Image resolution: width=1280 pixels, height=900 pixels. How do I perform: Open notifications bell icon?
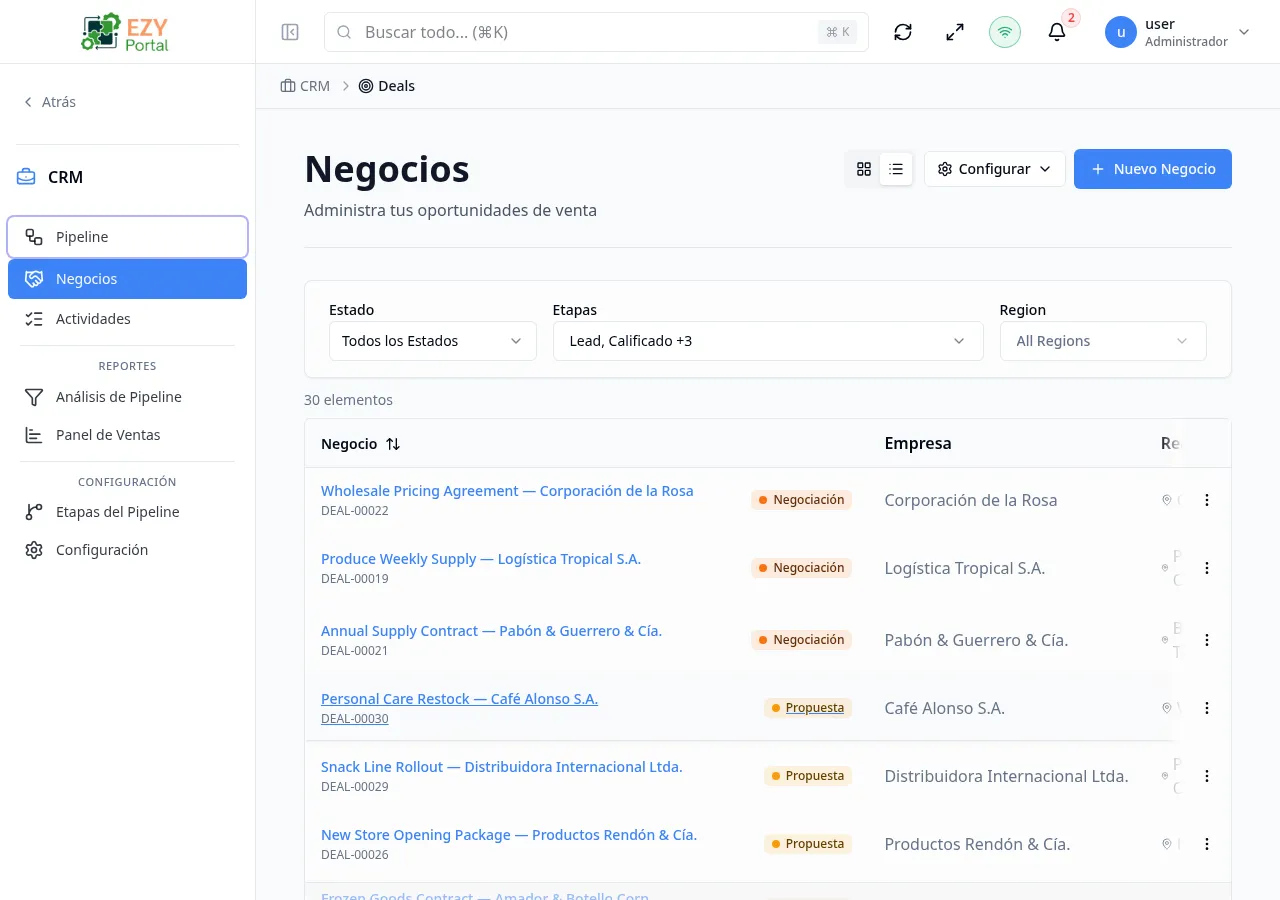(1057, 32)
